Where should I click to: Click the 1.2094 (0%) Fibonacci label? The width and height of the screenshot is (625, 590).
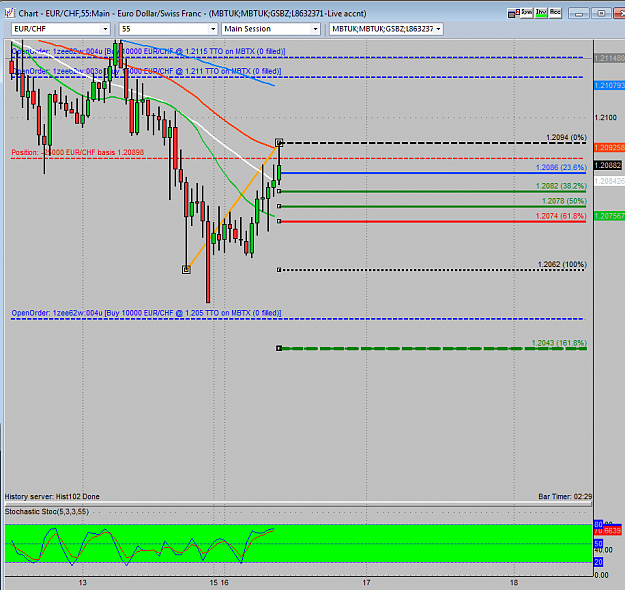pyautogui.click(x=566, y=138)
